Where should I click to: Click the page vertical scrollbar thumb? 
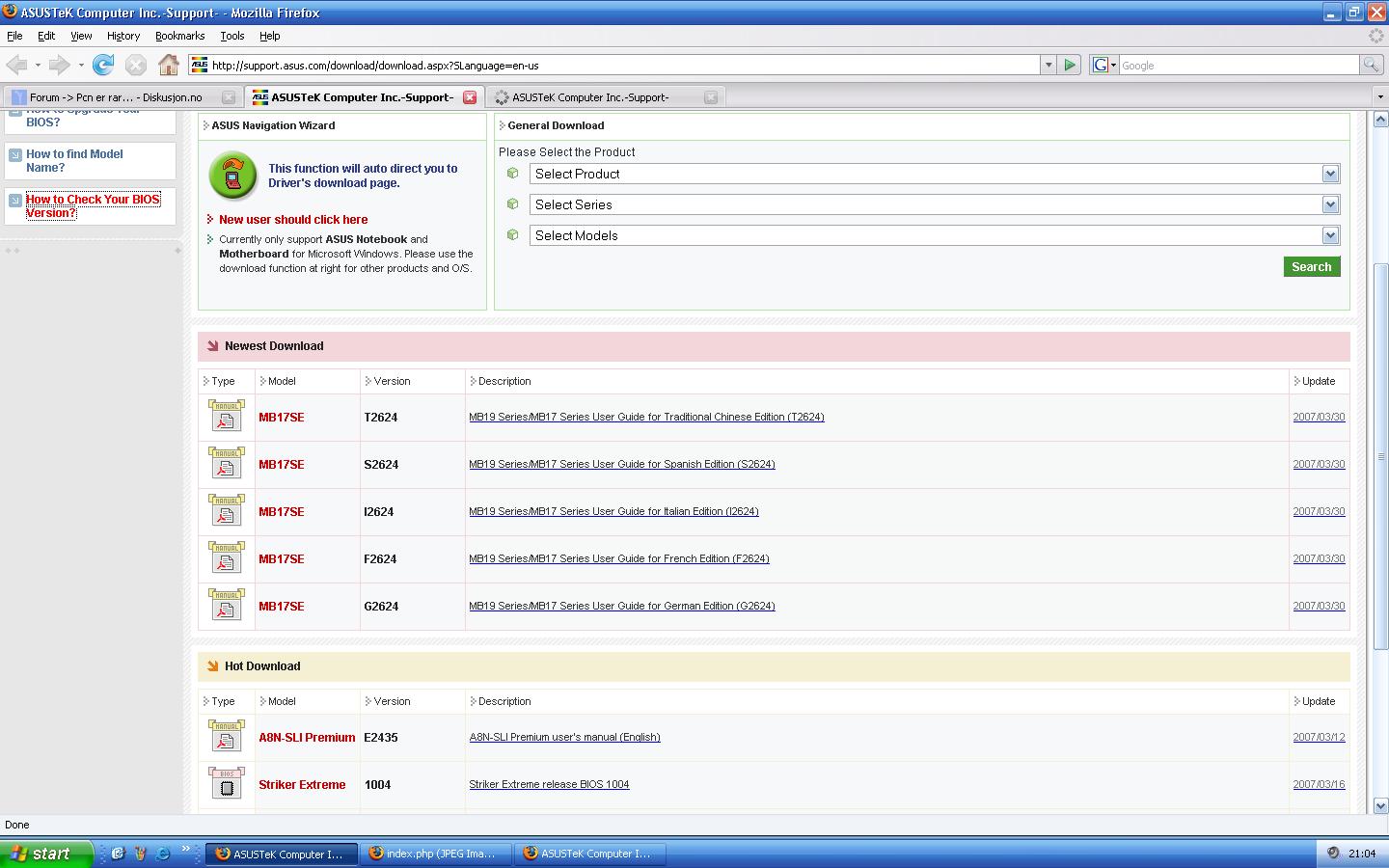point(1380,456)
